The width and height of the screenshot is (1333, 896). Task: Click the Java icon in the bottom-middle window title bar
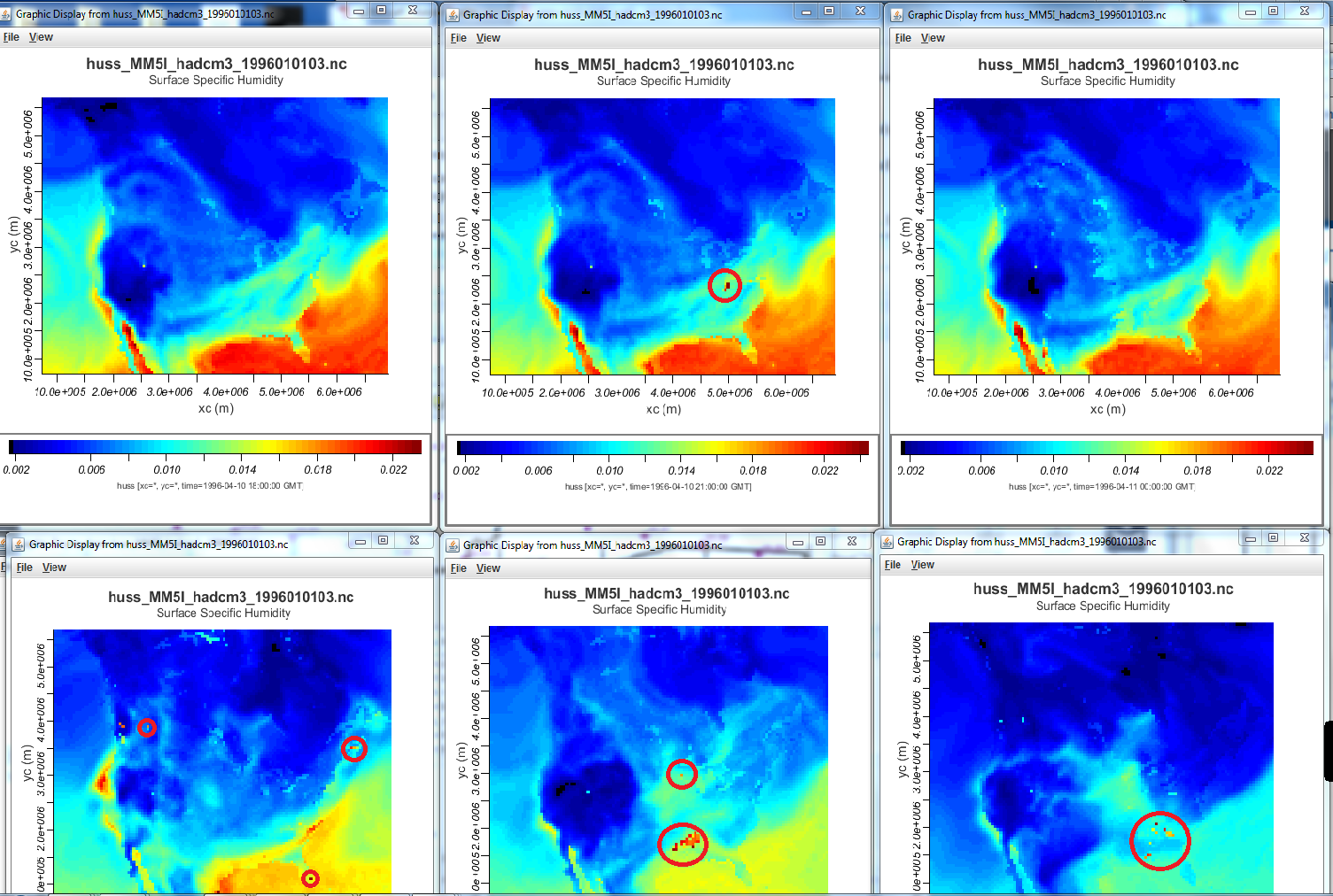[453, 545]
